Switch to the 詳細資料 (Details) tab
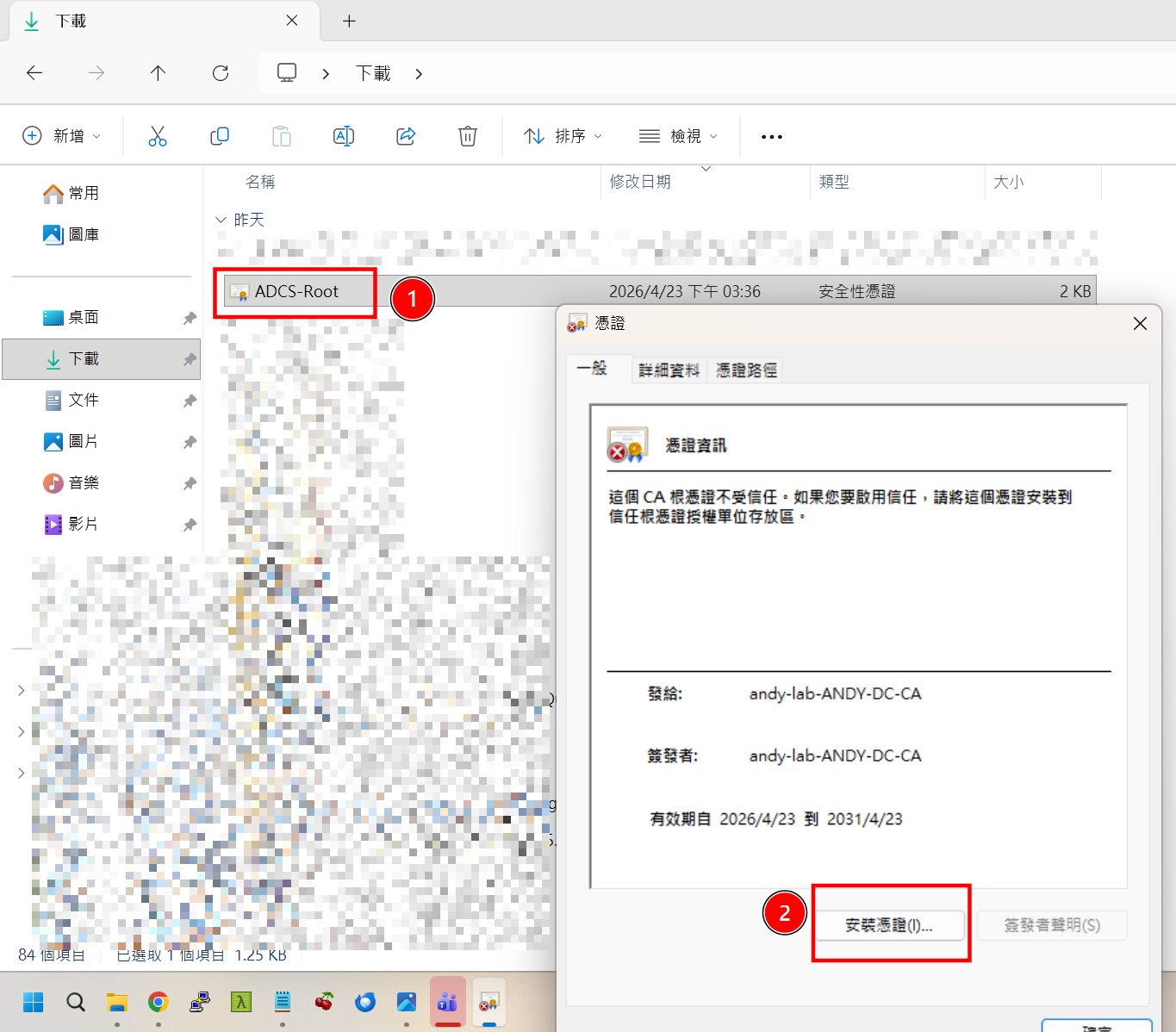The height and width of the screenshot is (1032, 1176). [x=669, y=370]
